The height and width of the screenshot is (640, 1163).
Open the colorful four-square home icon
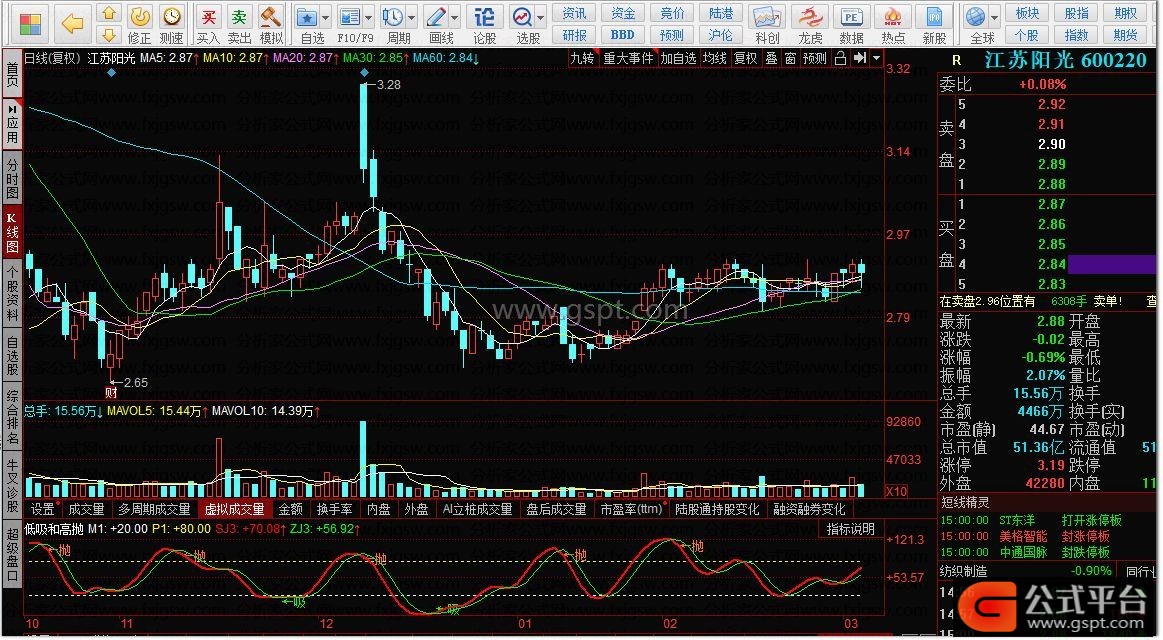[x=30, y=24]
